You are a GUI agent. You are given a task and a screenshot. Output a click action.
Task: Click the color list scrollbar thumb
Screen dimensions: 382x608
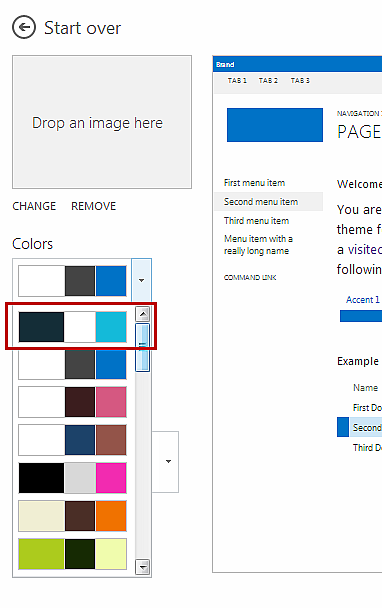(x=143, y=347)
